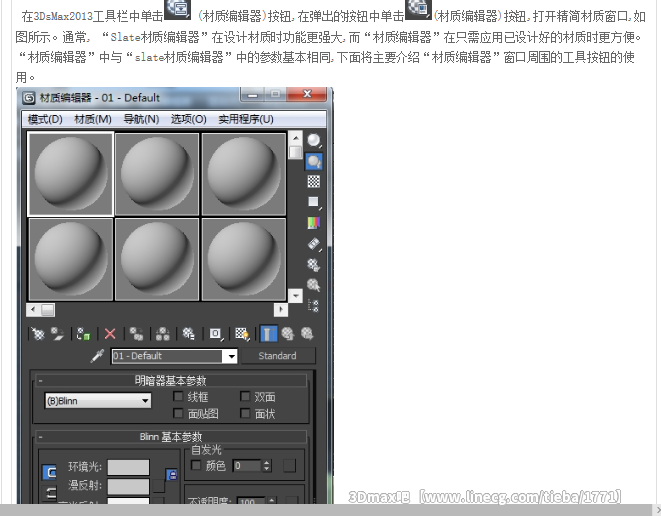The width and height of the screenshot is (661, 516).
Task: Click the ambient-diffuse map lock toggle
Action: pos(172,475)
